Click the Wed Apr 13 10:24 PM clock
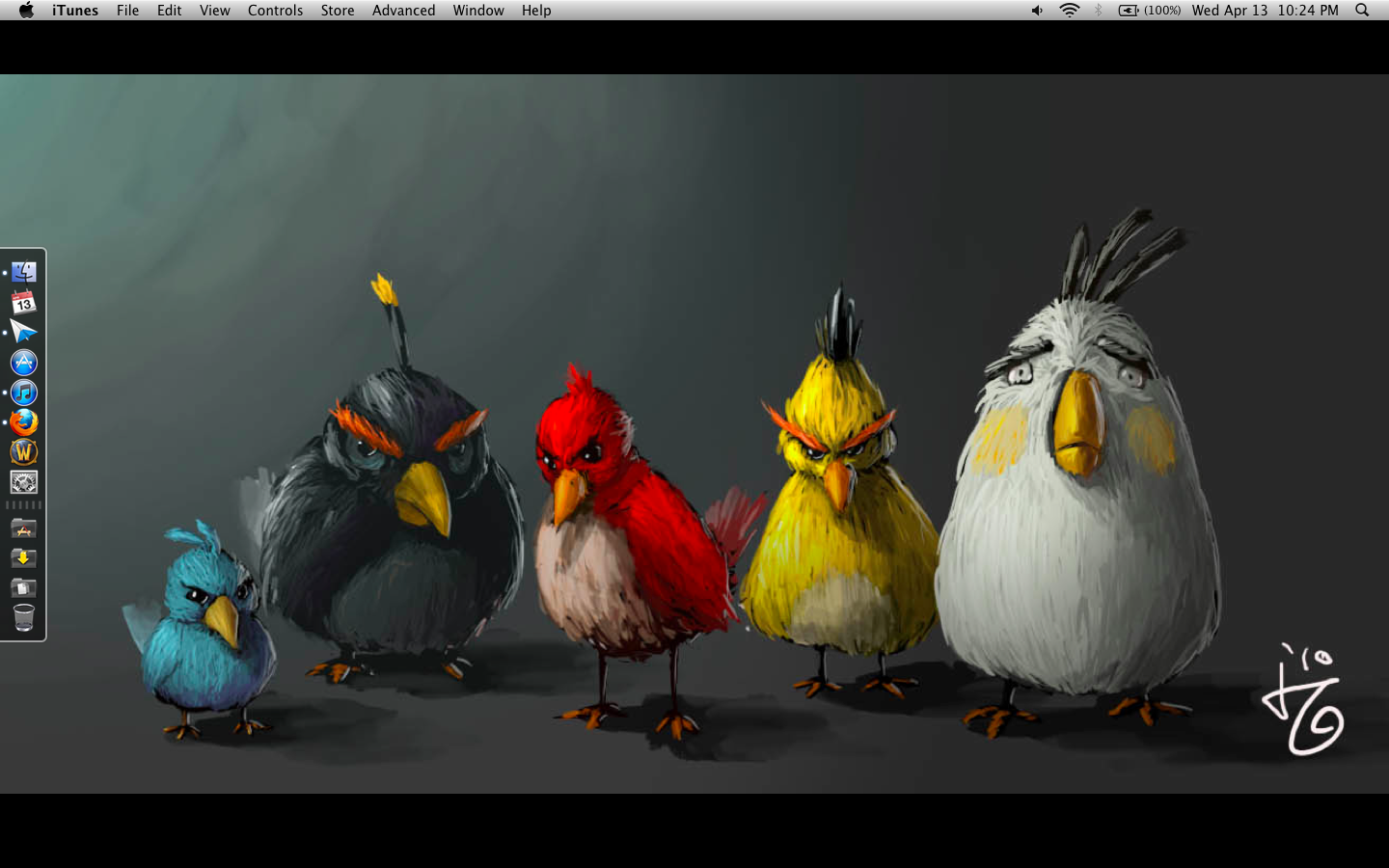 pyautogui.click(x=1265, y=11)
